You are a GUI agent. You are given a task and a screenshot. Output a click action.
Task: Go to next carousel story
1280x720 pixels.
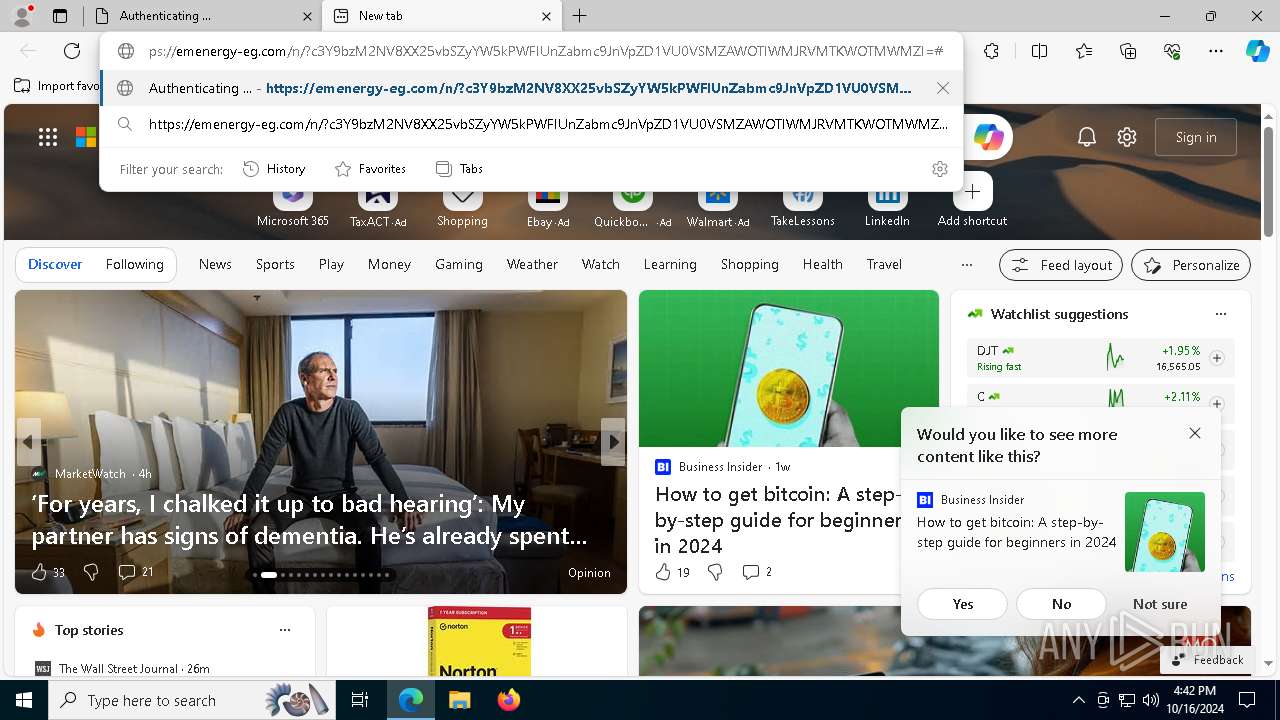(x=613, y=442)
